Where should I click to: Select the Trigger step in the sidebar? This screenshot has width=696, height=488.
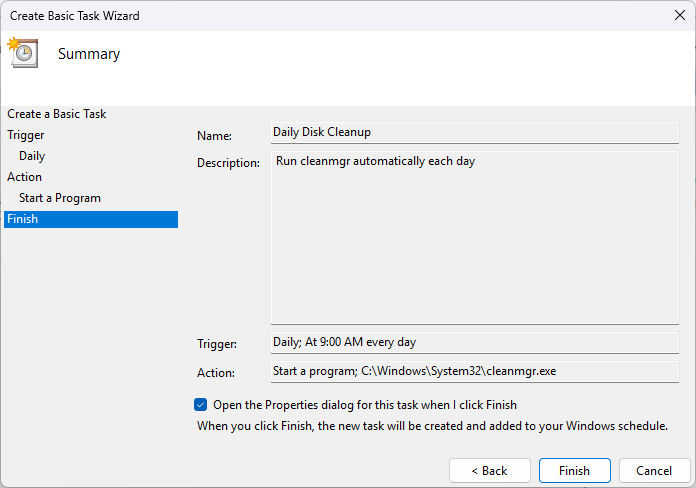coord(26,135)
